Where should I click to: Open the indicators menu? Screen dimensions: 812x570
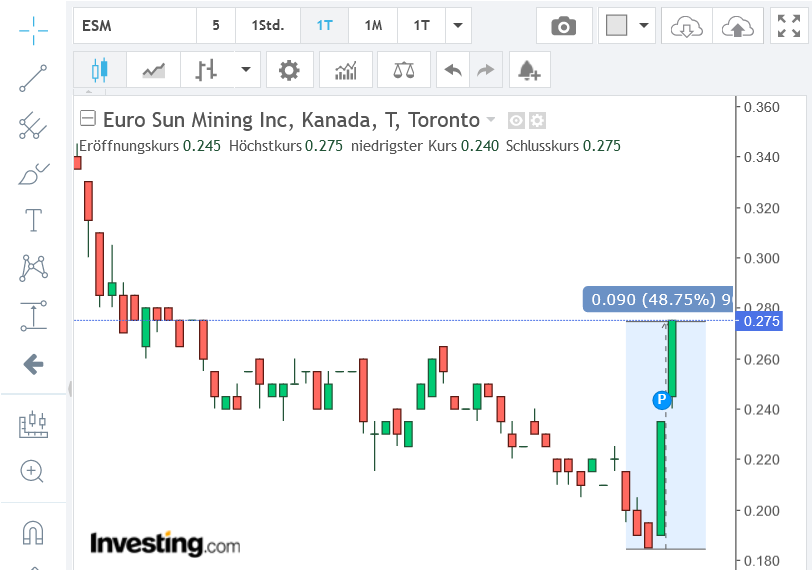(x=346, y=69)
